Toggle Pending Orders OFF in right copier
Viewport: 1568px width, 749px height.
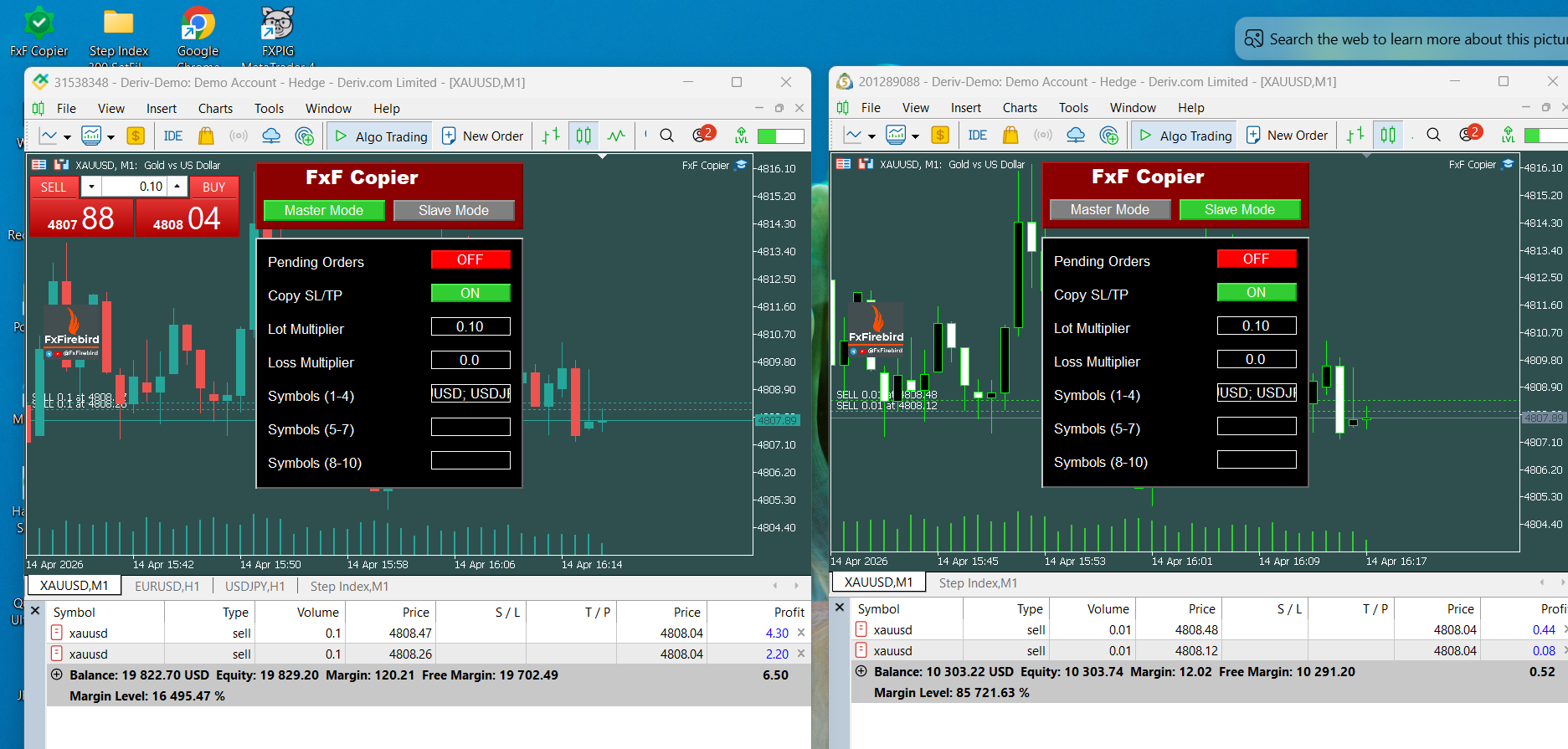pos(1257,259)
